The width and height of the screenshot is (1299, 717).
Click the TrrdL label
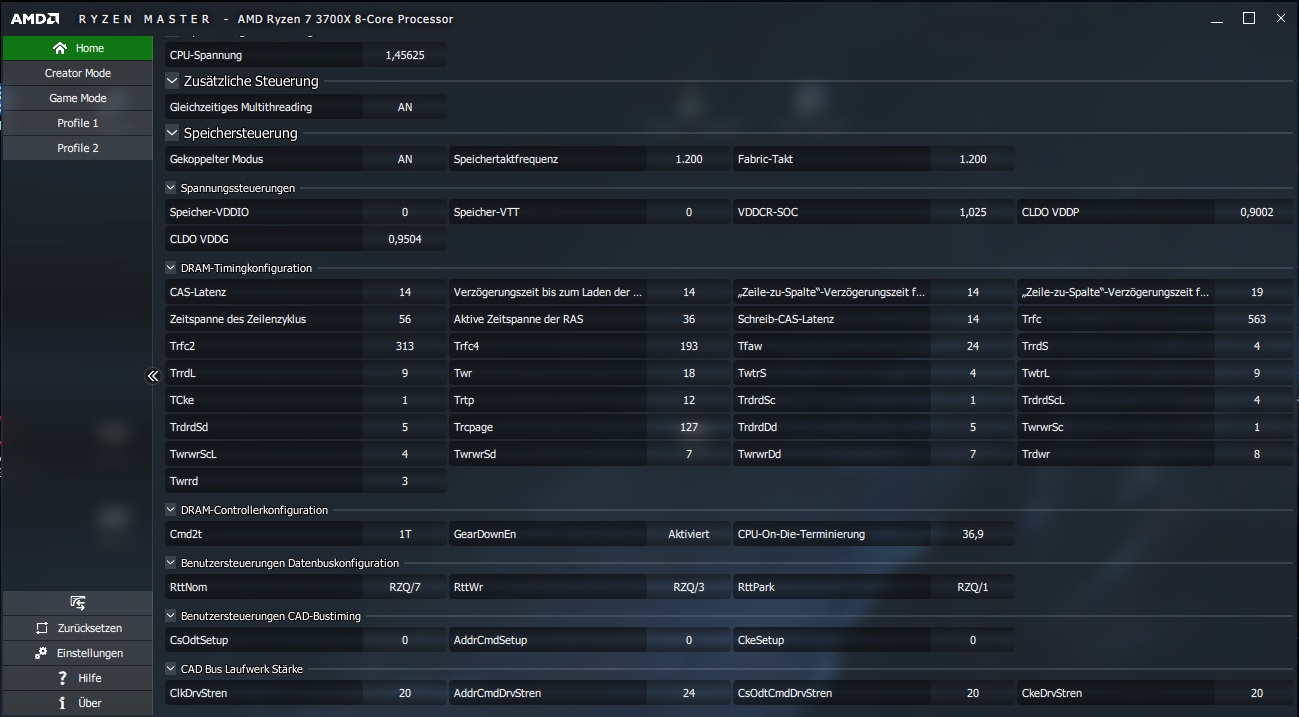184,373
